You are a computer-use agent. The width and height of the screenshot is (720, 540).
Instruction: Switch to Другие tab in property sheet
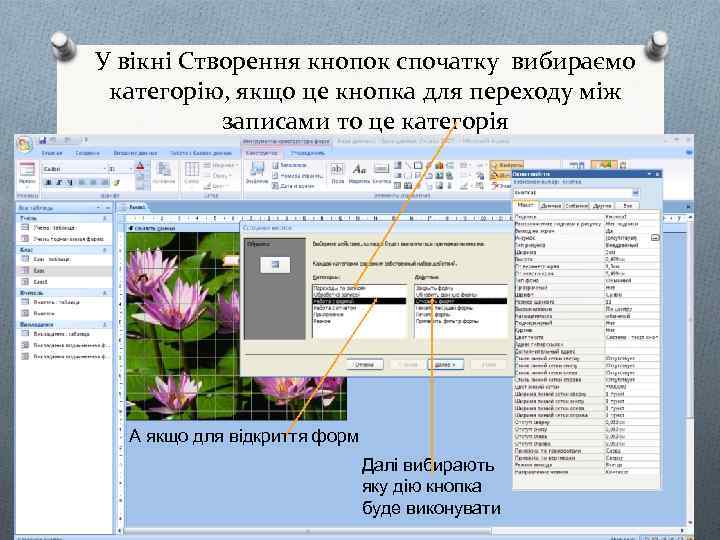click(602, 206)
